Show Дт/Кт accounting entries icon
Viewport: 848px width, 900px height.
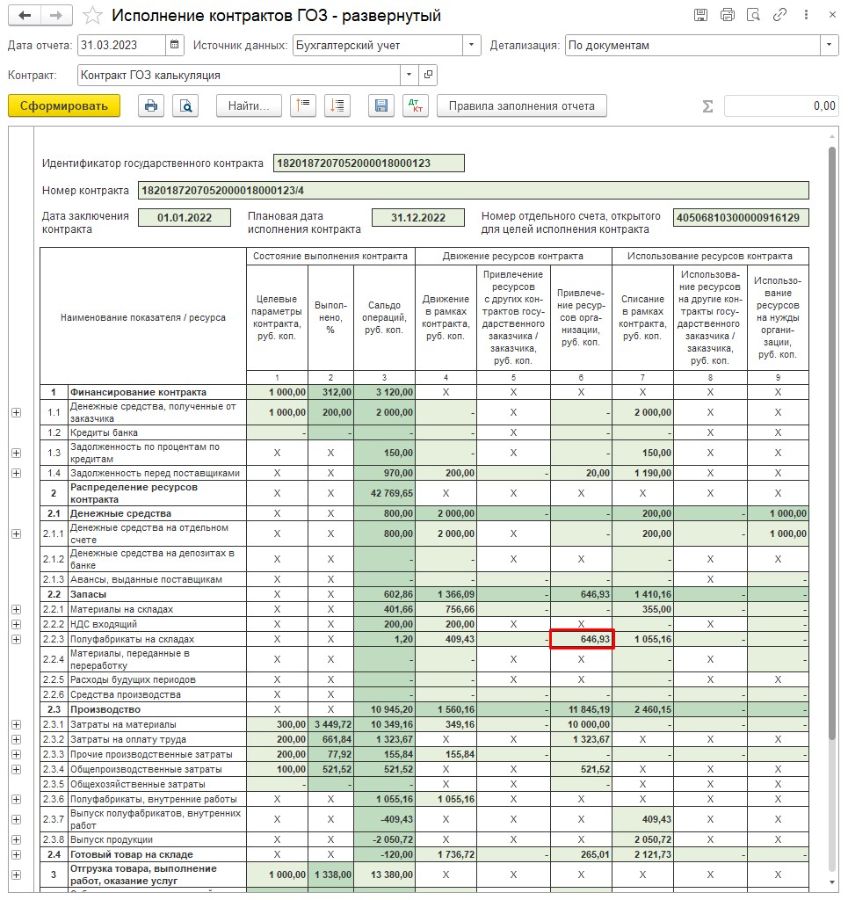tap(415, 106)
